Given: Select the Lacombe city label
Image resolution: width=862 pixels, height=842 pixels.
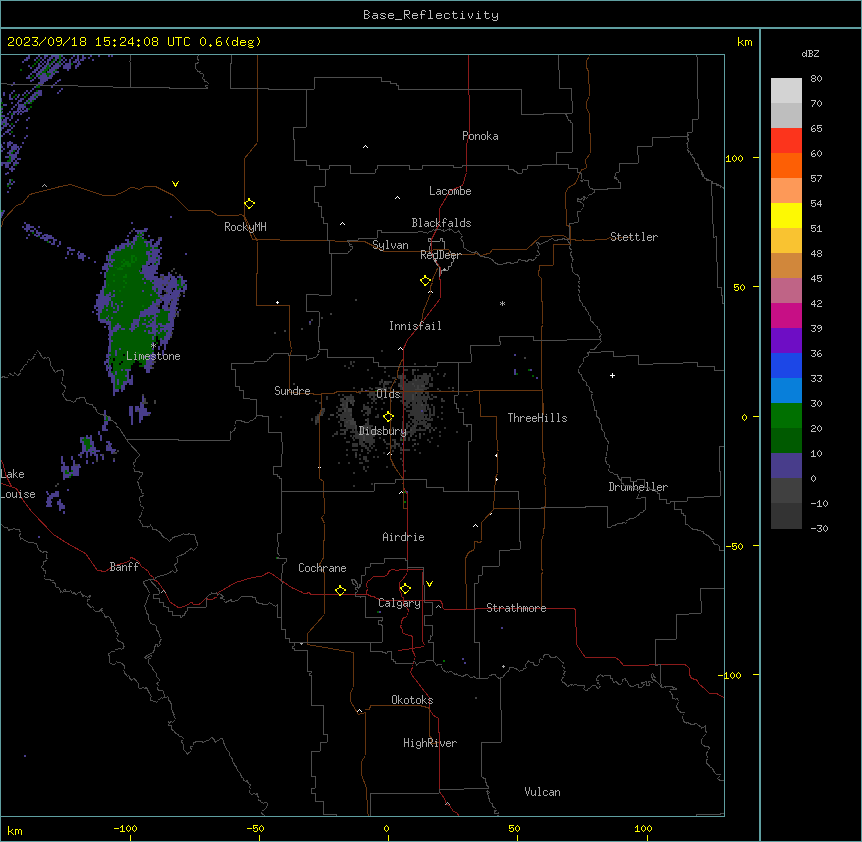Looking at the screenshot, I should tap(450, 191).
